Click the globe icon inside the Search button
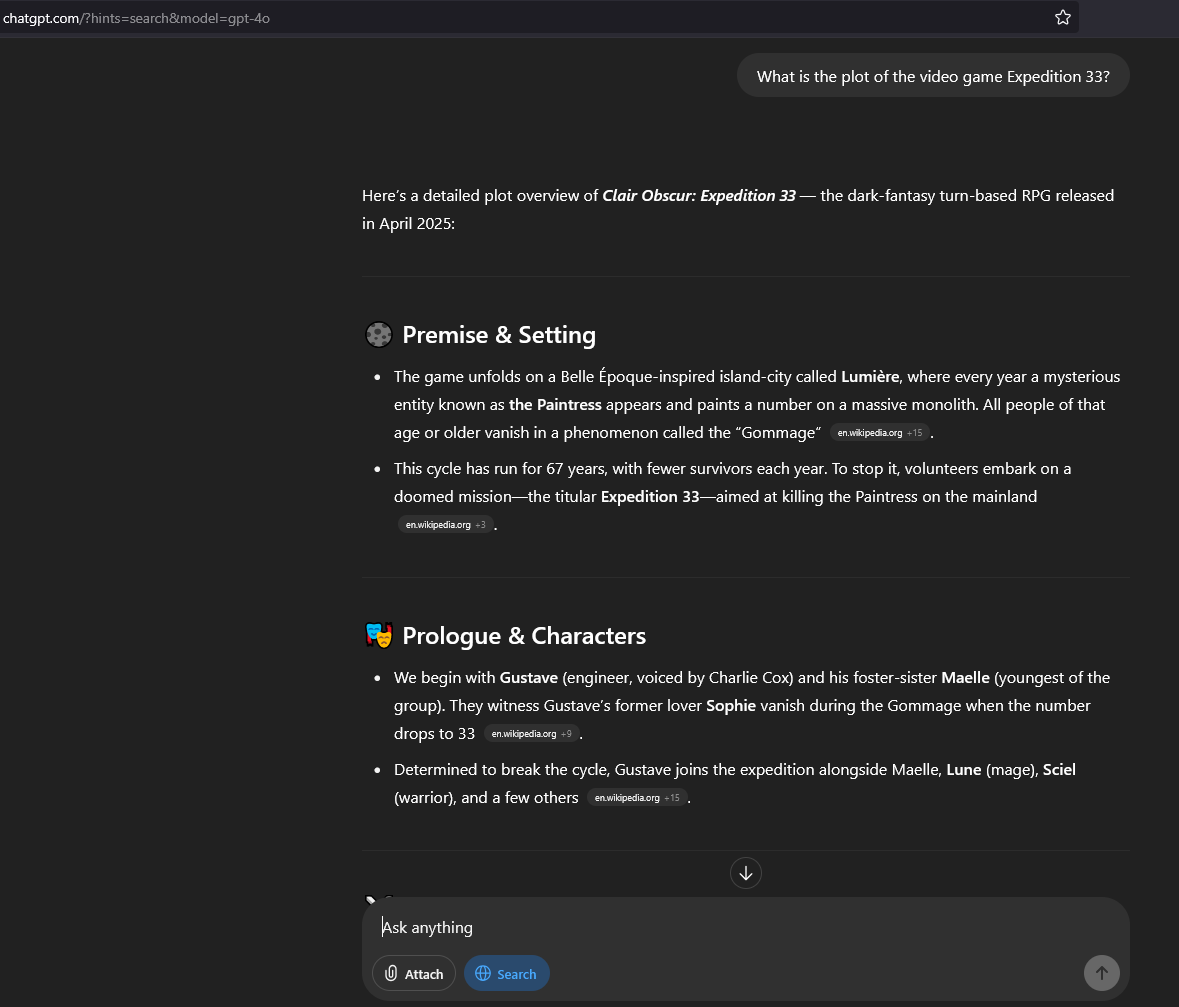 point(483,973)
